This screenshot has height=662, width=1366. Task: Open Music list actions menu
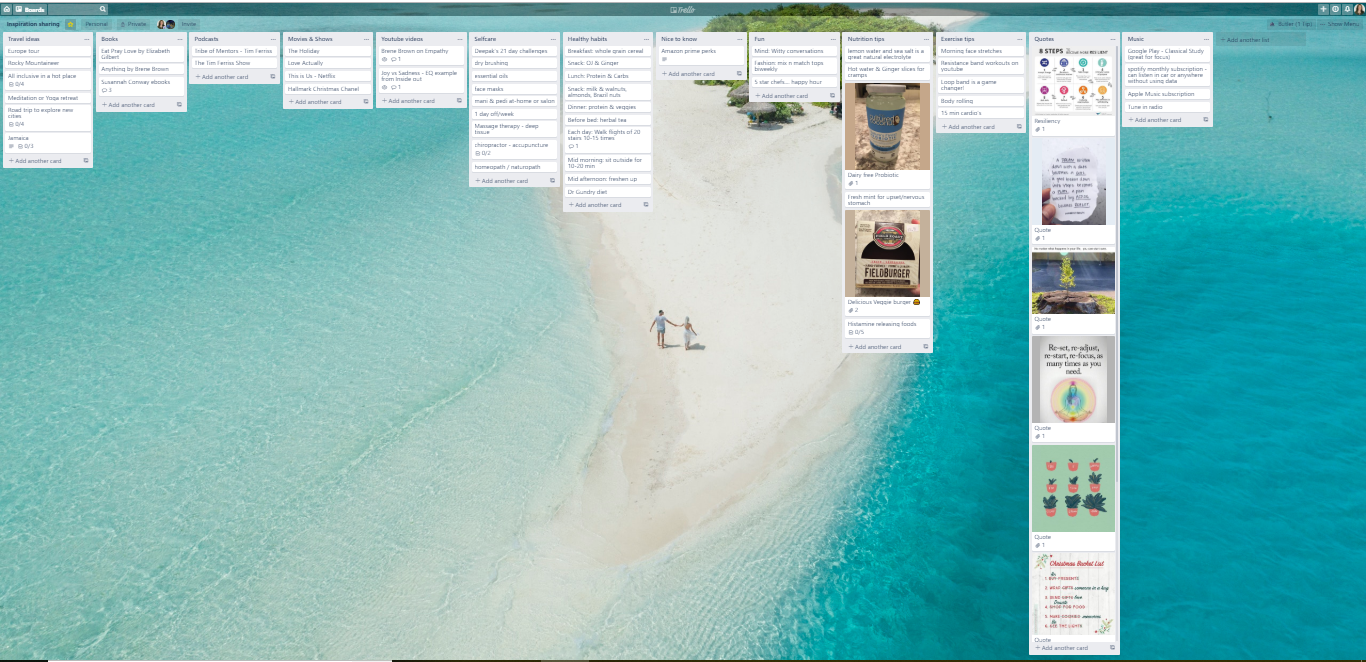(x=1207, y=39)
